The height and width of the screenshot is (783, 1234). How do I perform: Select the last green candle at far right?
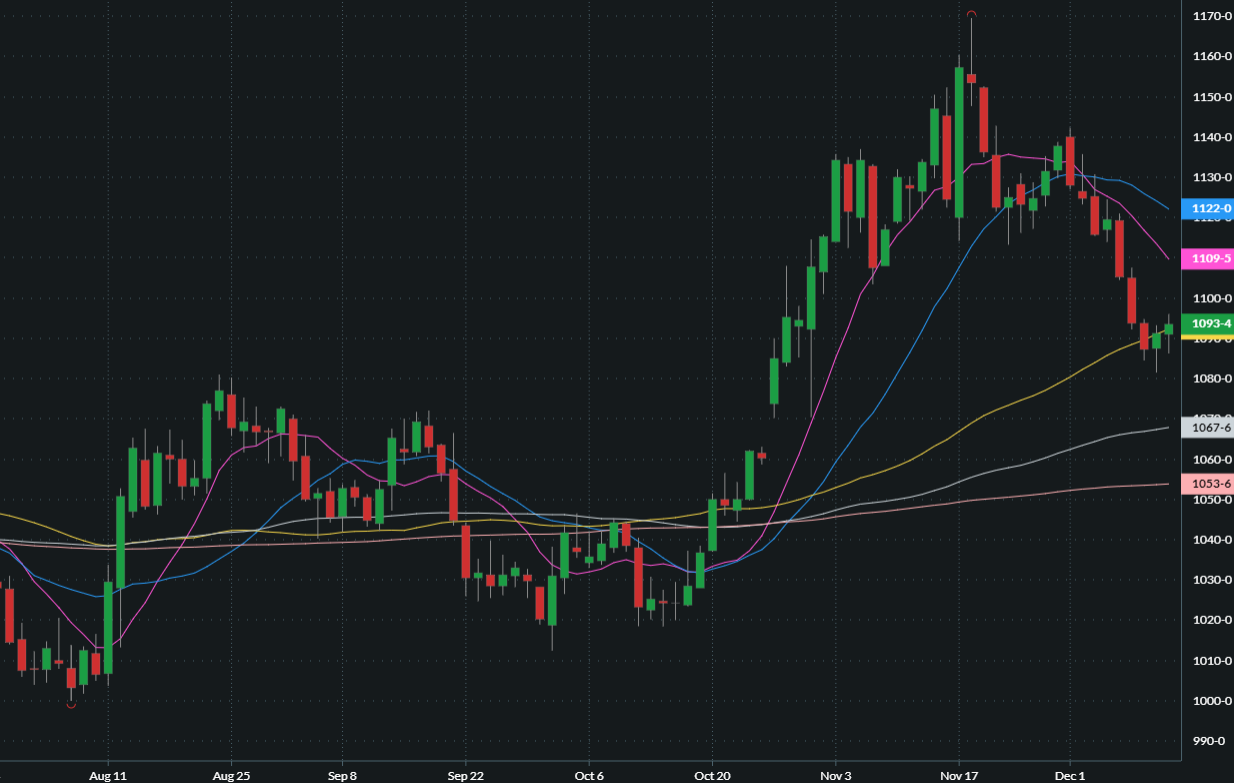[1168, 329]
